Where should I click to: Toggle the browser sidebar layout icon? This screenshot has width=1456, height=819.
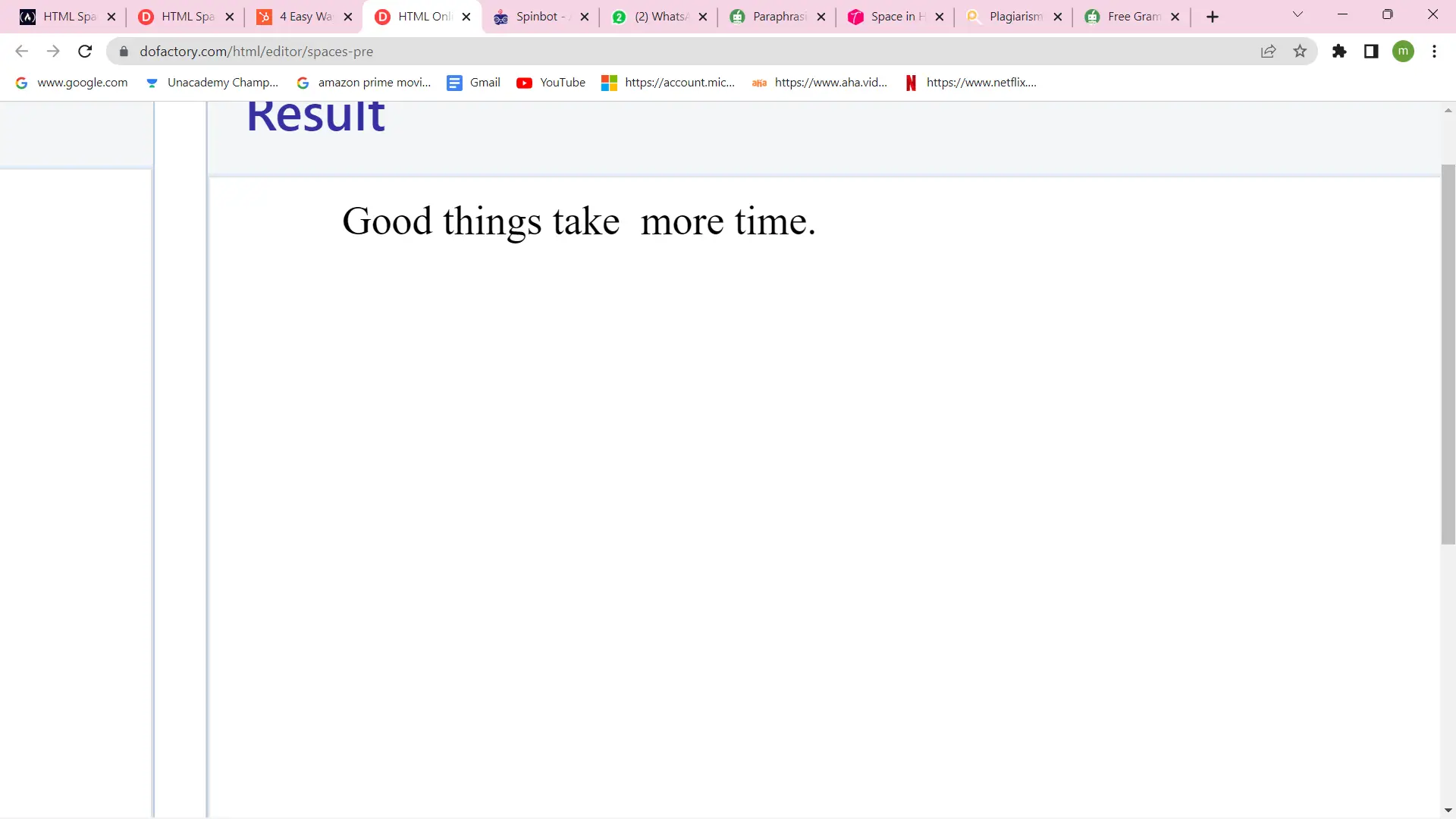pos(1372,51)
